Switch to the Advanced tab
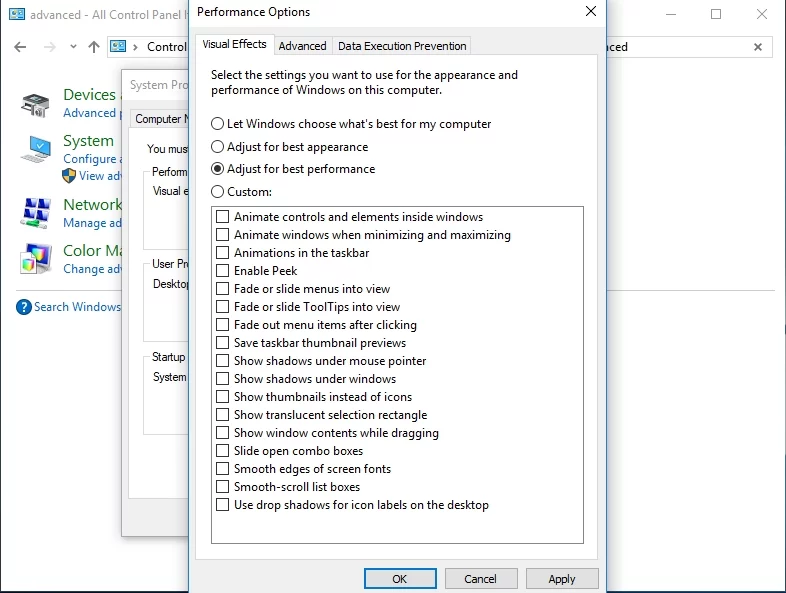This screenshot has height=593, width=786. (x=302, y=46)
